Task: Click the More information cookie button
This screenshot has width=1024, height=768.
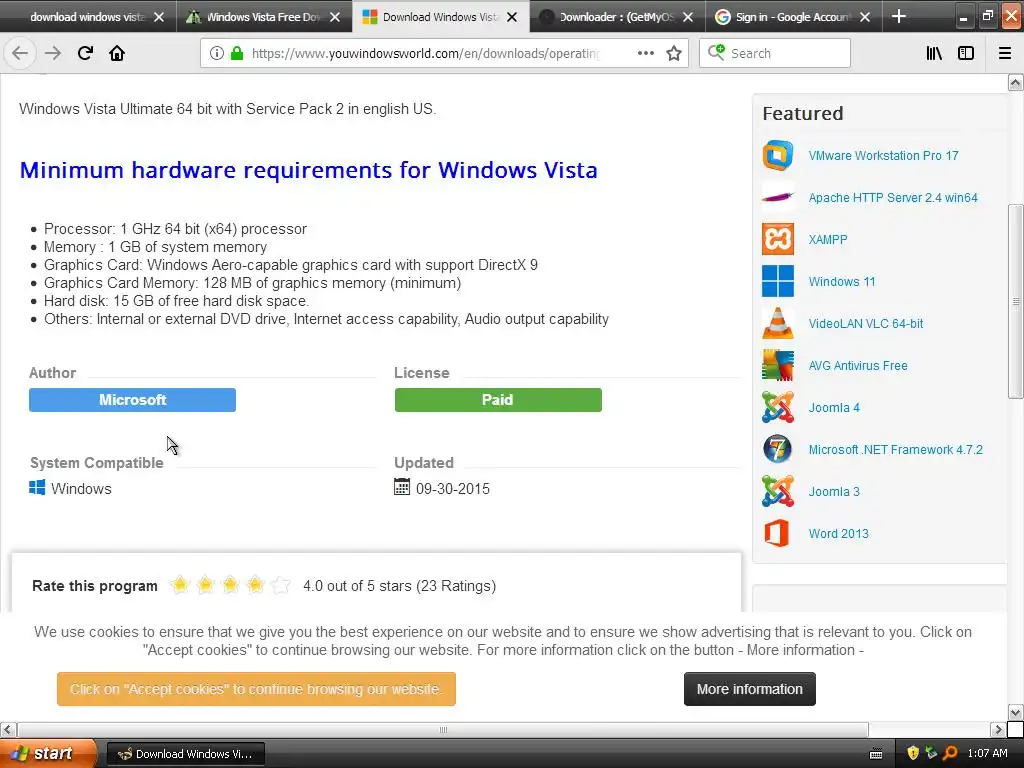Action: (x=750, y=689)
